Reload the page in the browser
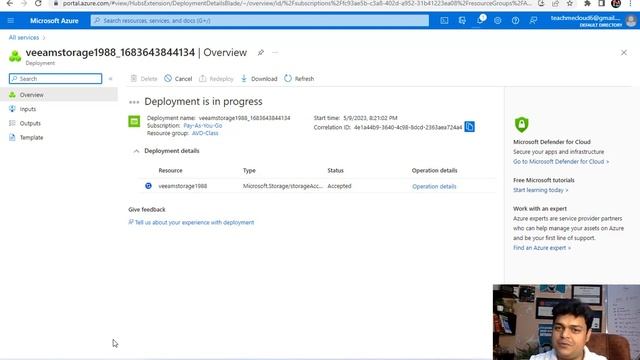The image size is (640, 360). coord(38,3)
